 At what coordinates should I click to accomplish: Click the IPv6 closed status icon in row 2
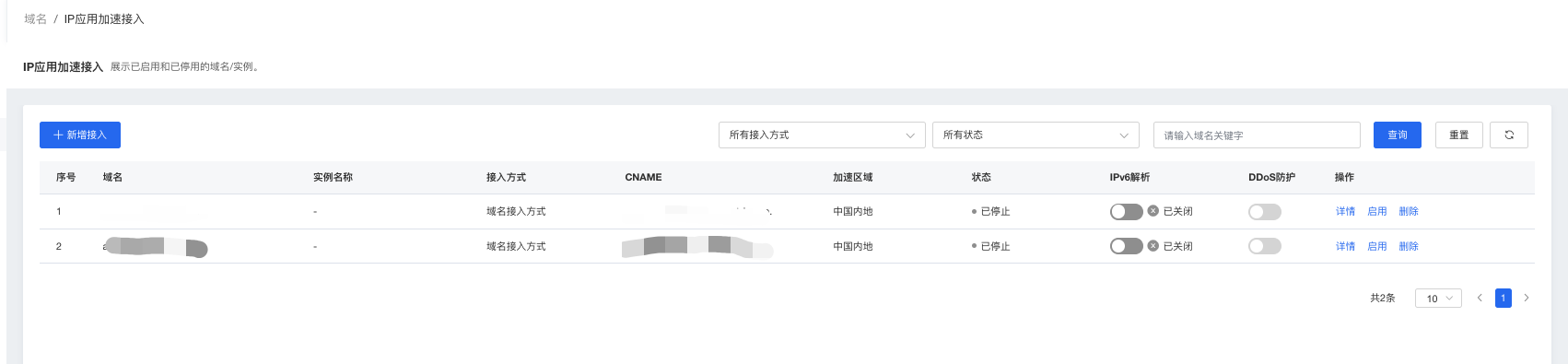pos(1153,246)
